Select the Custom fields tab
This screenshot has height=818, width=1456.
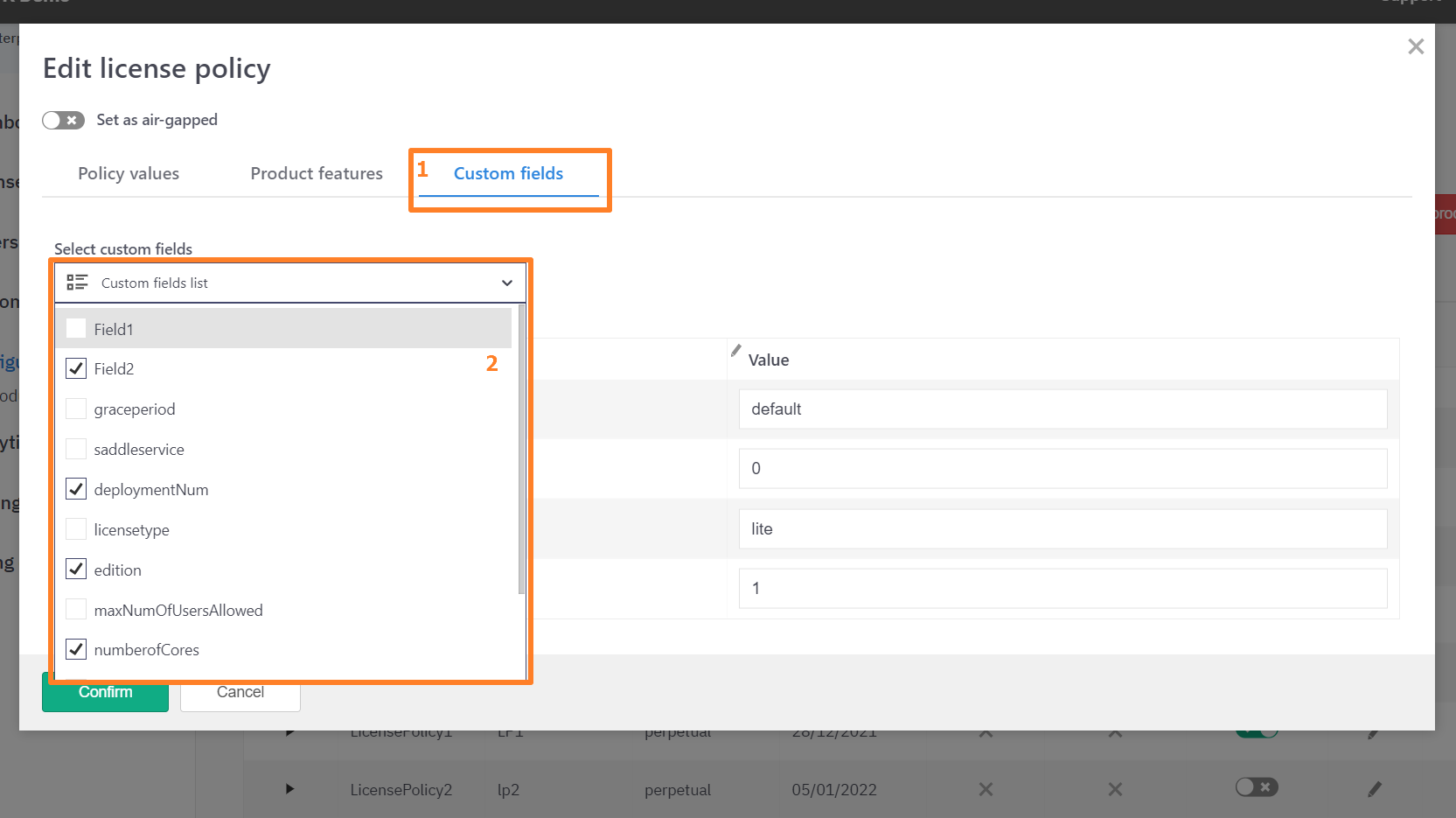508,173
